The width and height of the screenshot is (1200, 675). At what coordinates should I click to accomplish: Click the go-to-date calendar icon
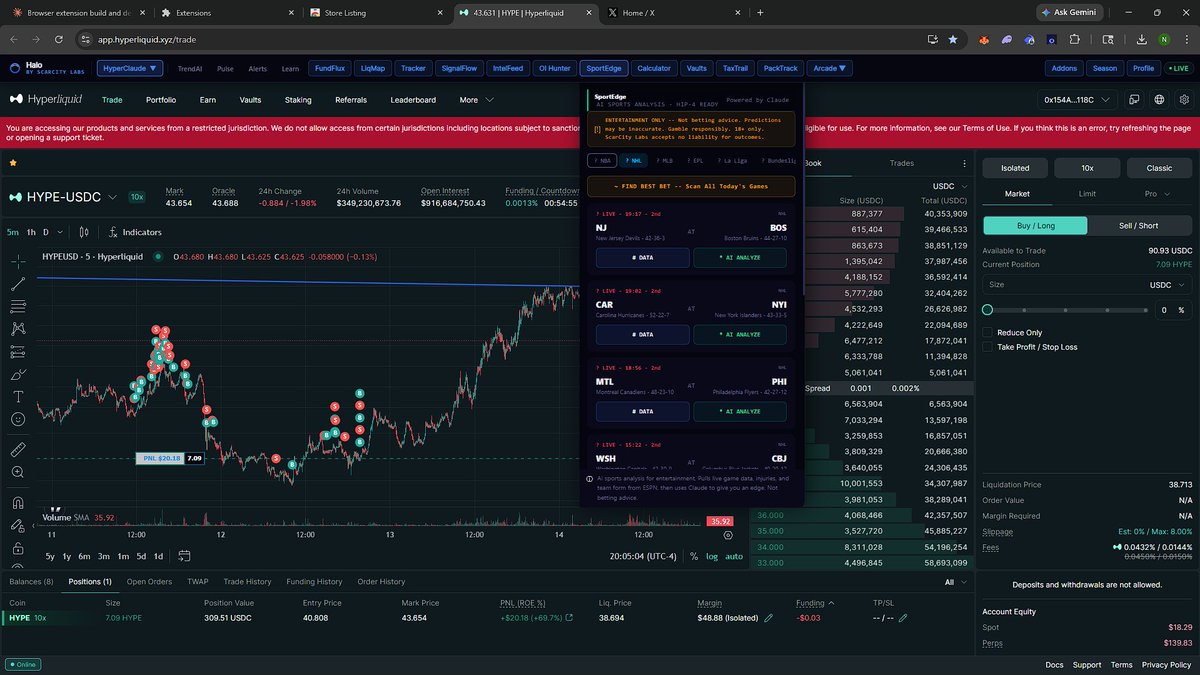(x=185, y=556)
